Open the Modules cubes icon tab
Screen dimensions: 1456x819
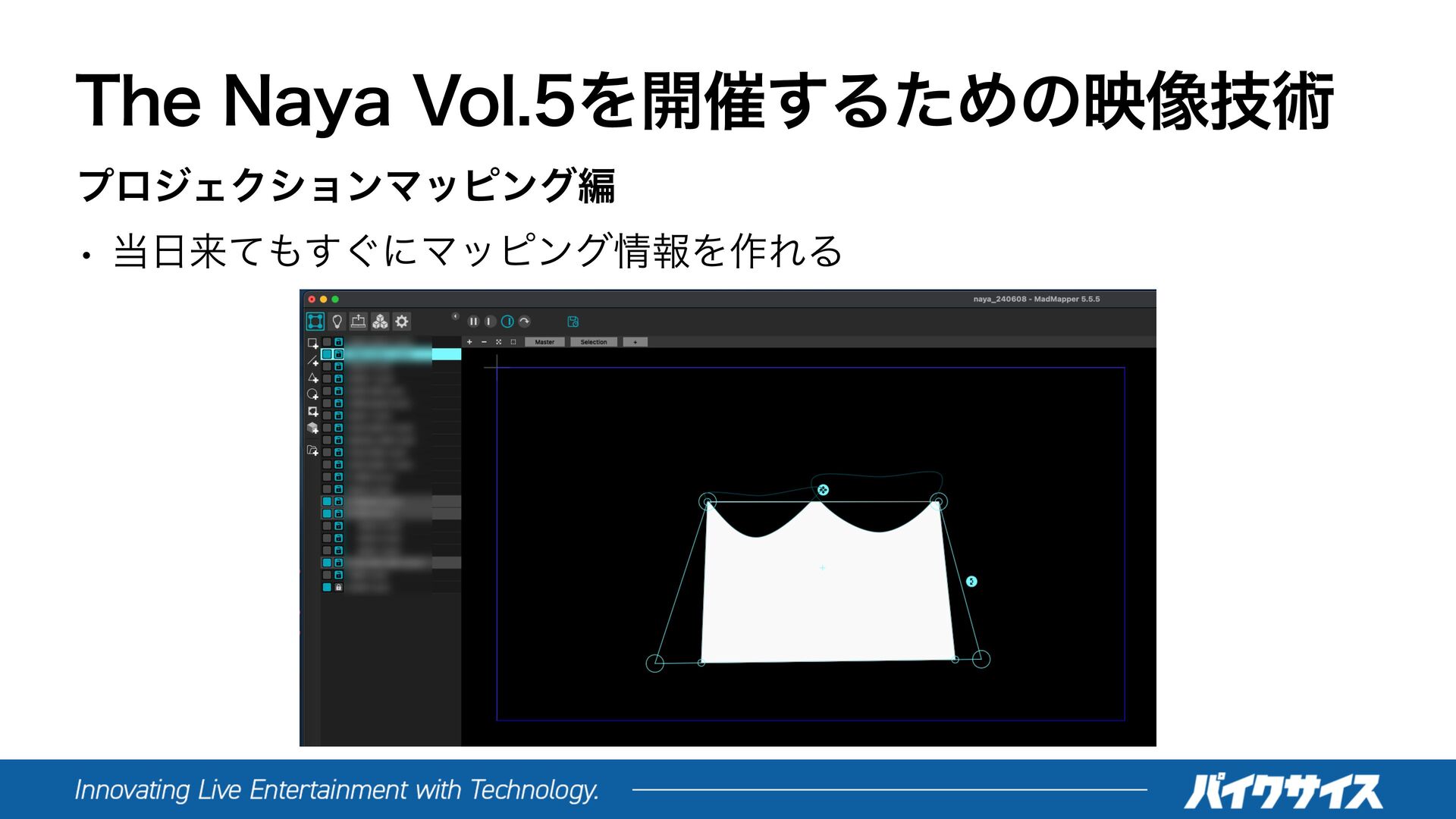coord(380,322)
